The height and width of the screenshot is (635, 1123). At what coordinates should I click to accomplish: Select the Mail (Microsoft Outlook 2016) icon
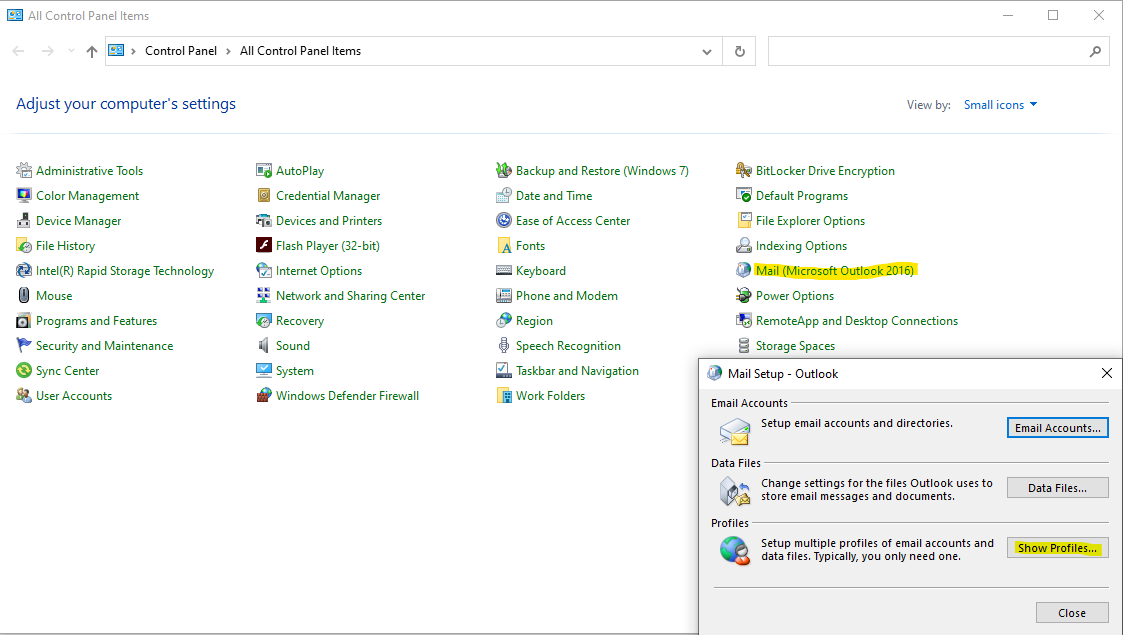pyautogui.click(x=744, y=271)
